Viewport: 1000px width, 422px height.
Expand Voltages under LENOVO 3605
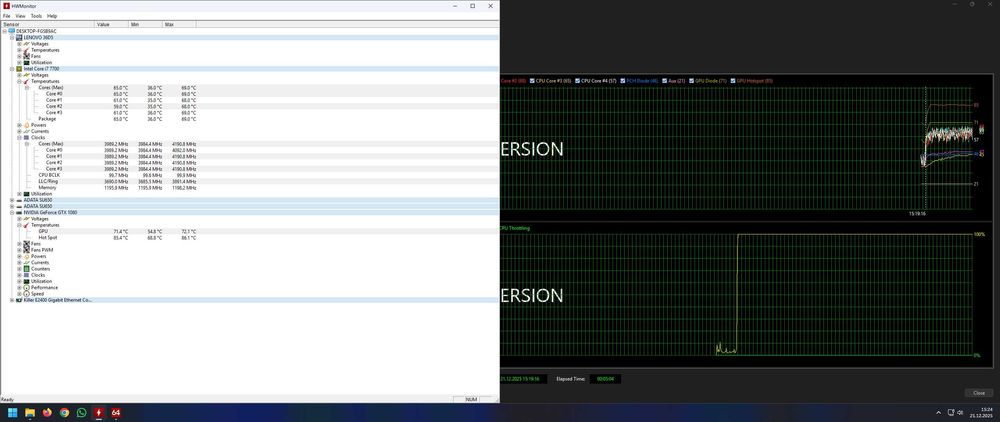coord(19,44)
